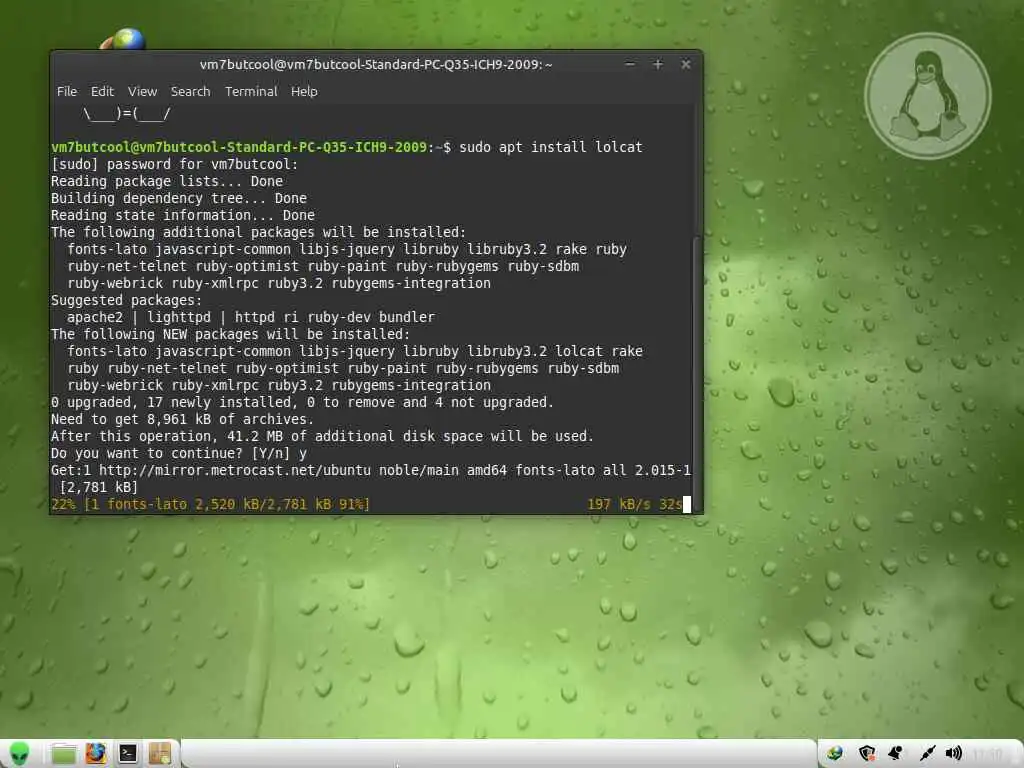The height and width of the screenshot is (768, 1024).
Task: Click the terminal window title bar text
Action: [376, 64]
